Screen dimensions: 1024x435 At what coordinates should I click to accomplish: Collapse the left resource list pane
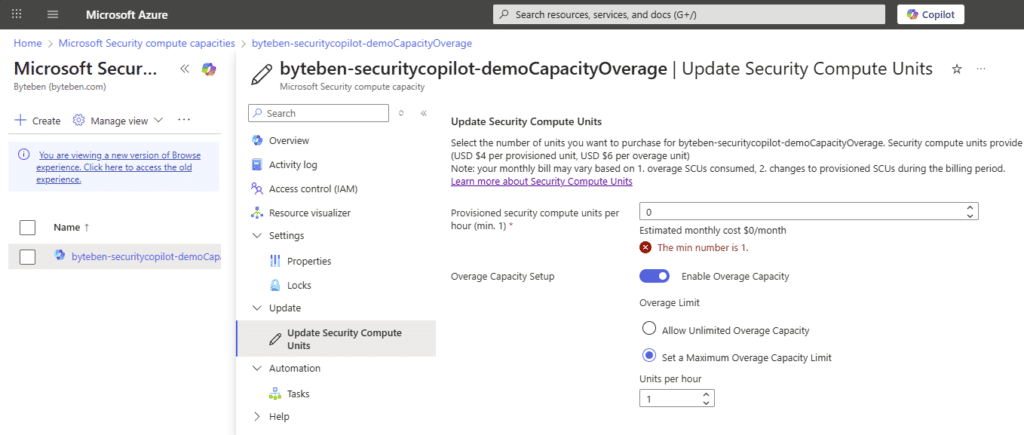tap(184, 69)
